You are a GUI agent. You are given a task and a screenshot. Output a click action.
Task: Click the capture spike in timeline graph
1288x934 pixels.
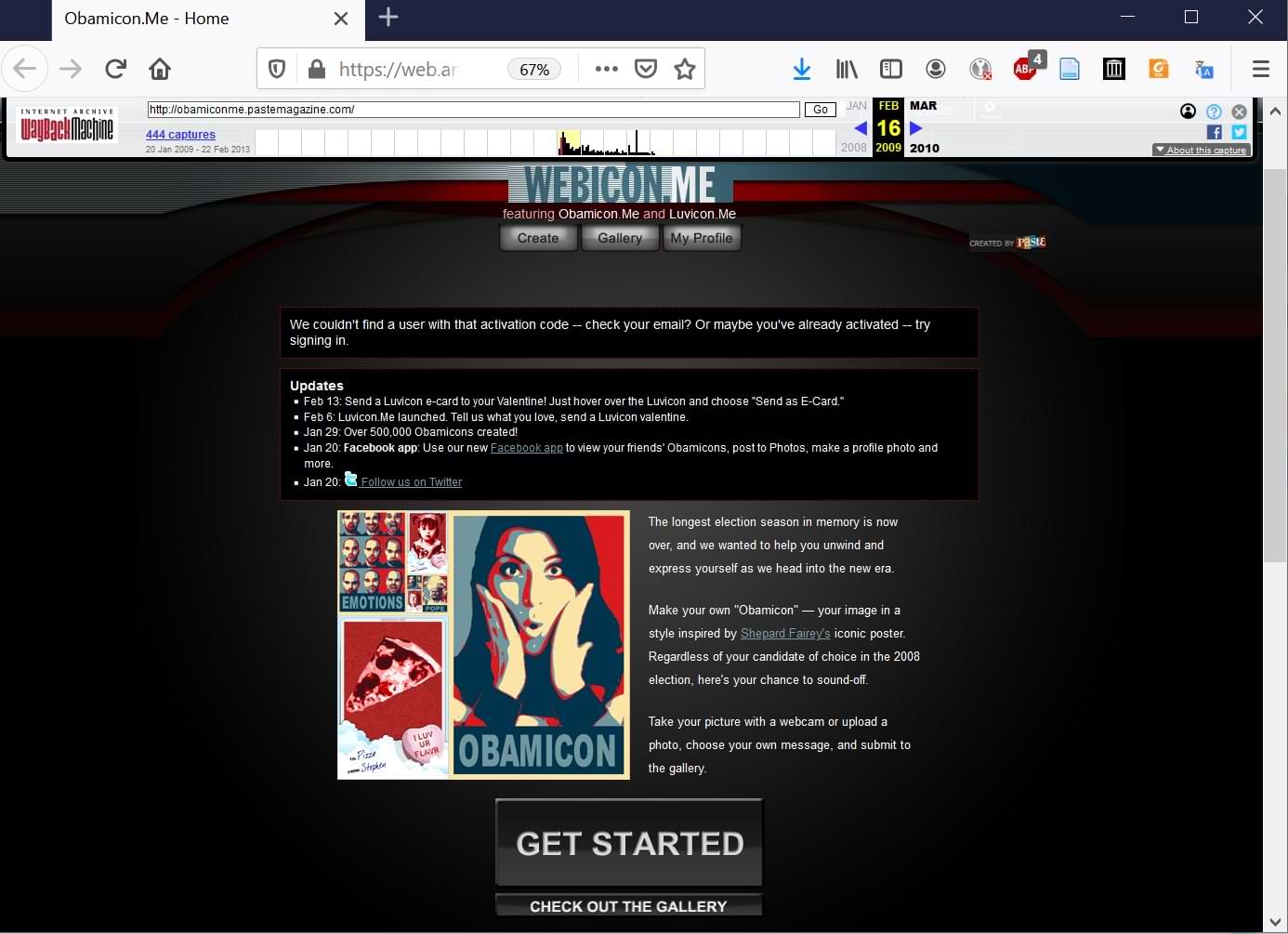tap(637, 142)
